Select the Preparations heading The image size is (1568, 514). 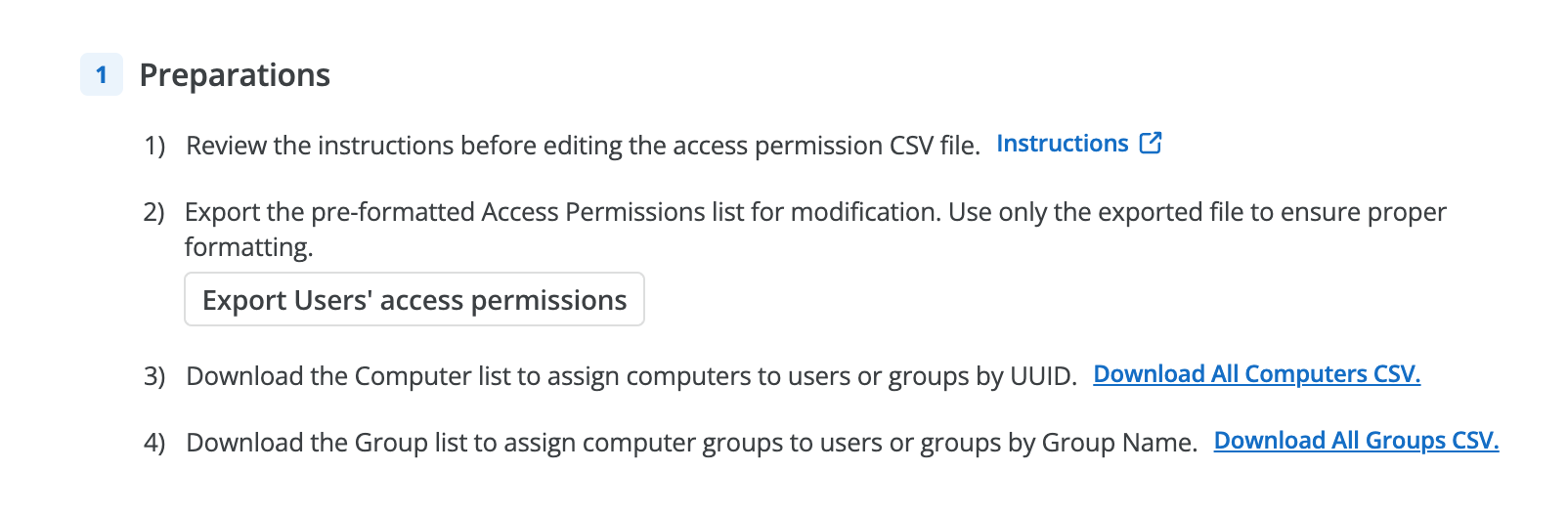[x=235, y=75]
